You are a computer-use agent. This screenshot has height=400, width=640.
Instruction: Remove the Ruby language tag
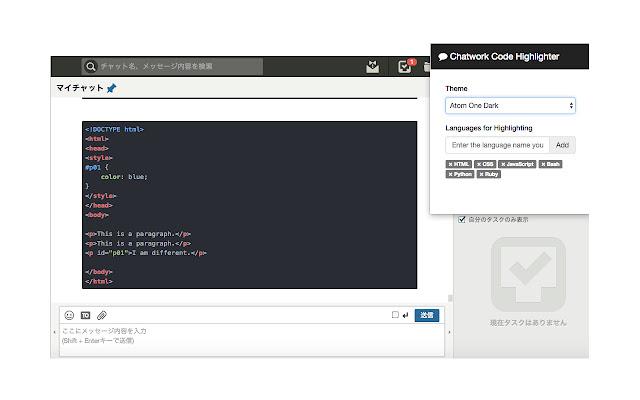(489, 174)
